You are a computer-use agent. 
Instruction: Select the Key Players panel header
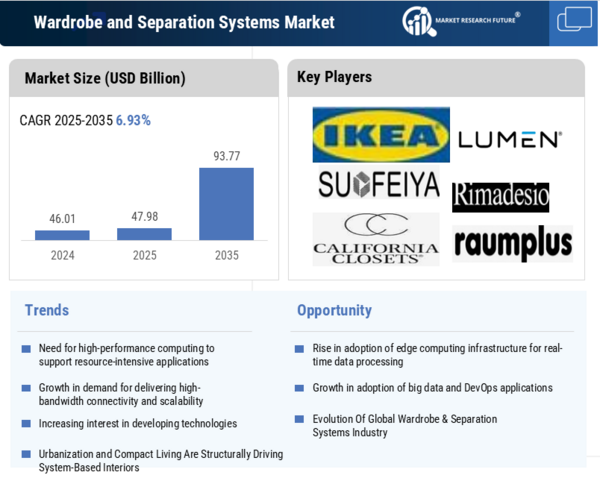[x=335, y=77]
